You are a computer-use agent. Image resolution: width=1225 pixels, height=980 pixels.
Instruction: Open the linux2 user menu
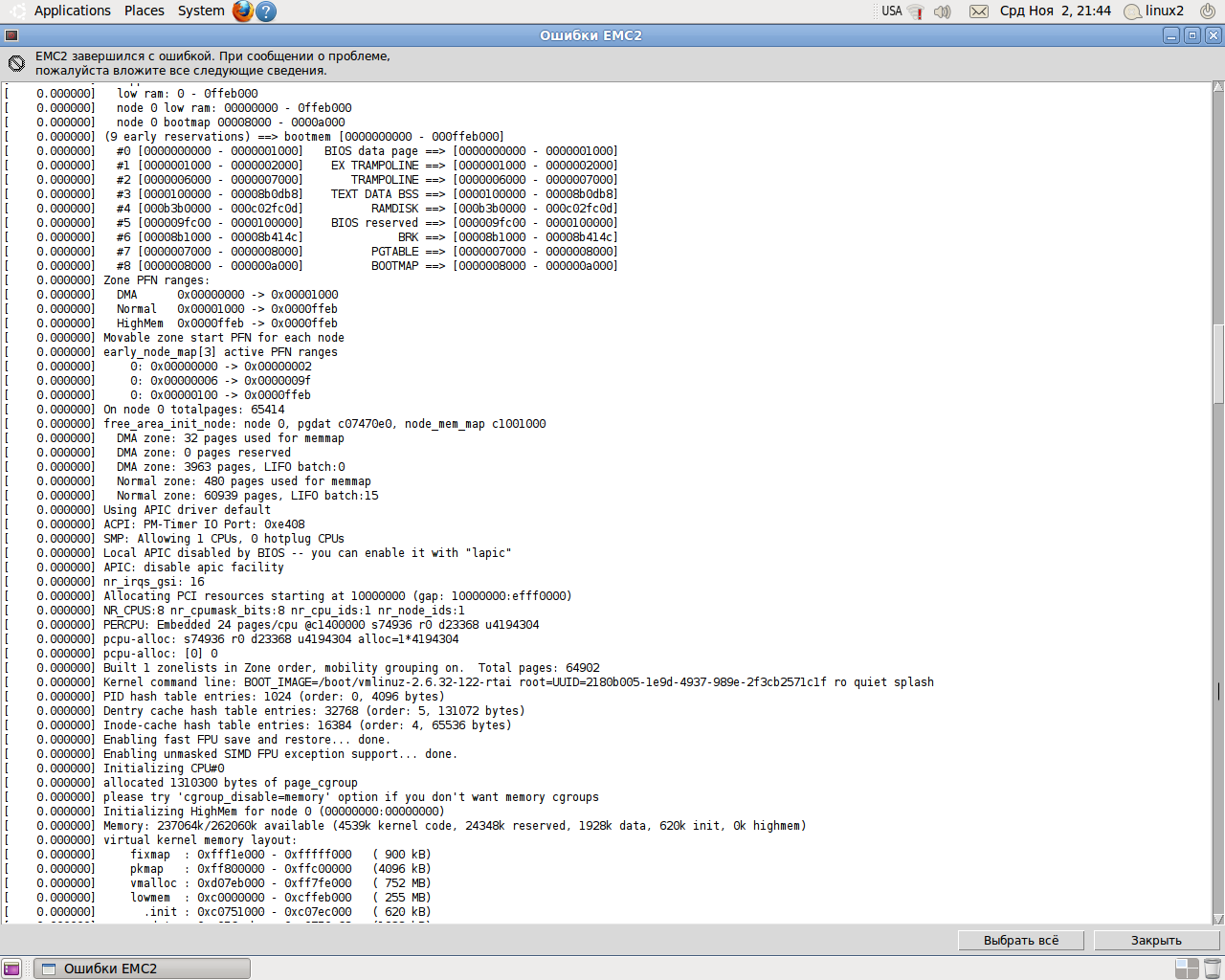point(1154,11)
